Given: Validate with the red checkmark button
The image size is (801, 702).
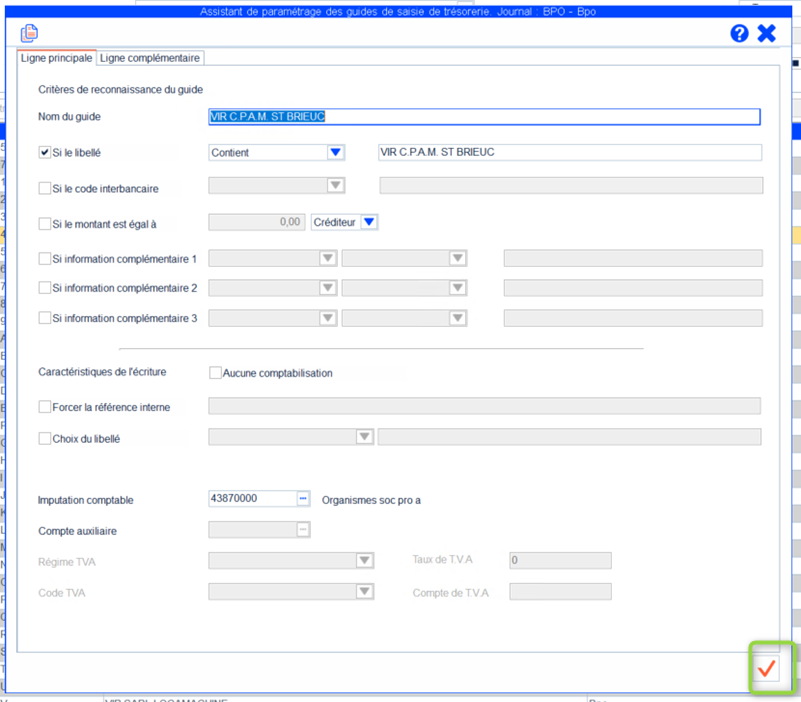Looking at the screenshot, I should [767, 670].
